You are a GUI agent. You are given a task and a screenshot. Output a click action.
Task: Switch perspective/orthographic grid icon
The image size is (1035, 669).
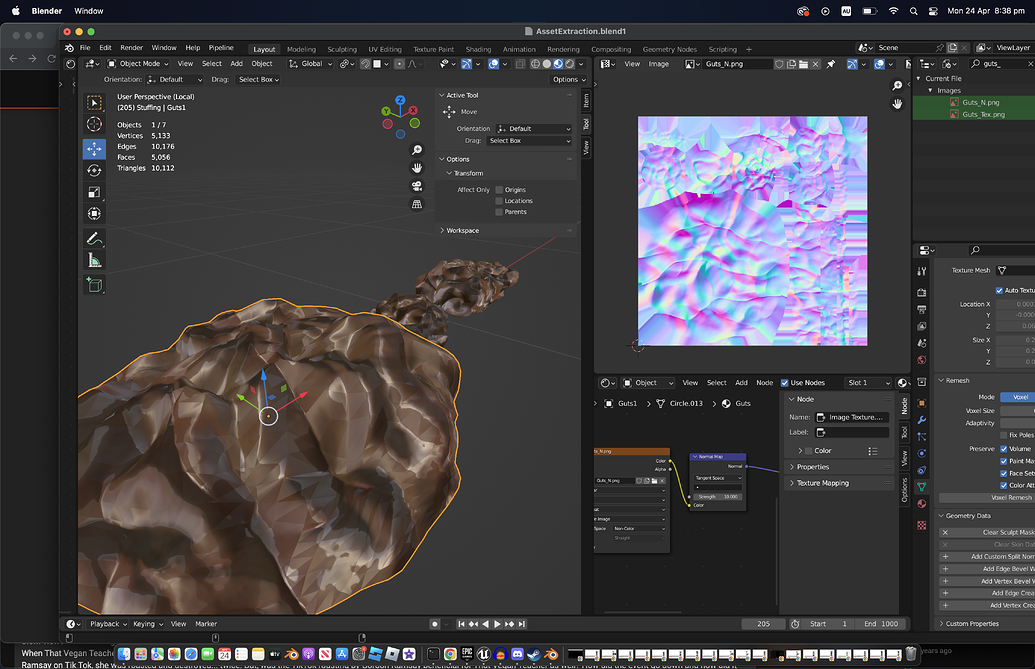coord(417,204)
